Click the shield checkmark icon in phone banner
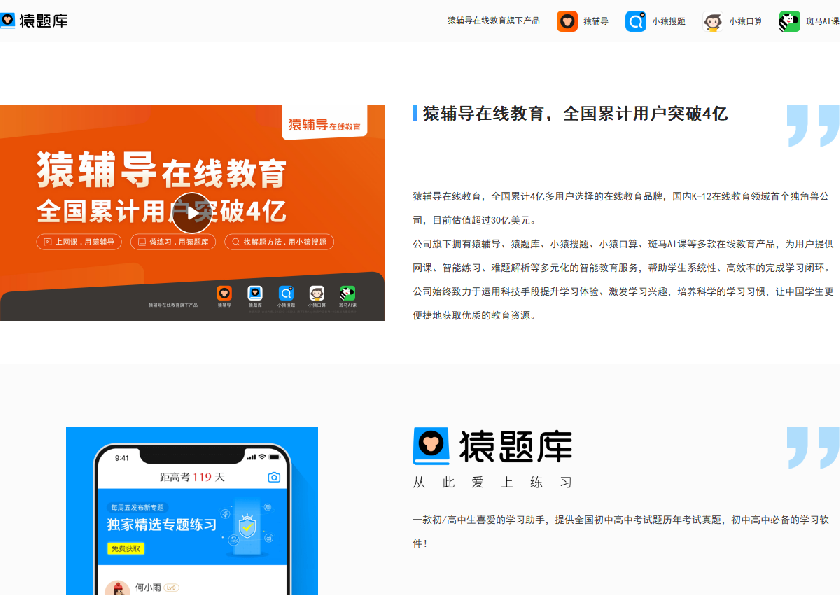This screenshot has width=840, height=595. click(x=247, y=527)
